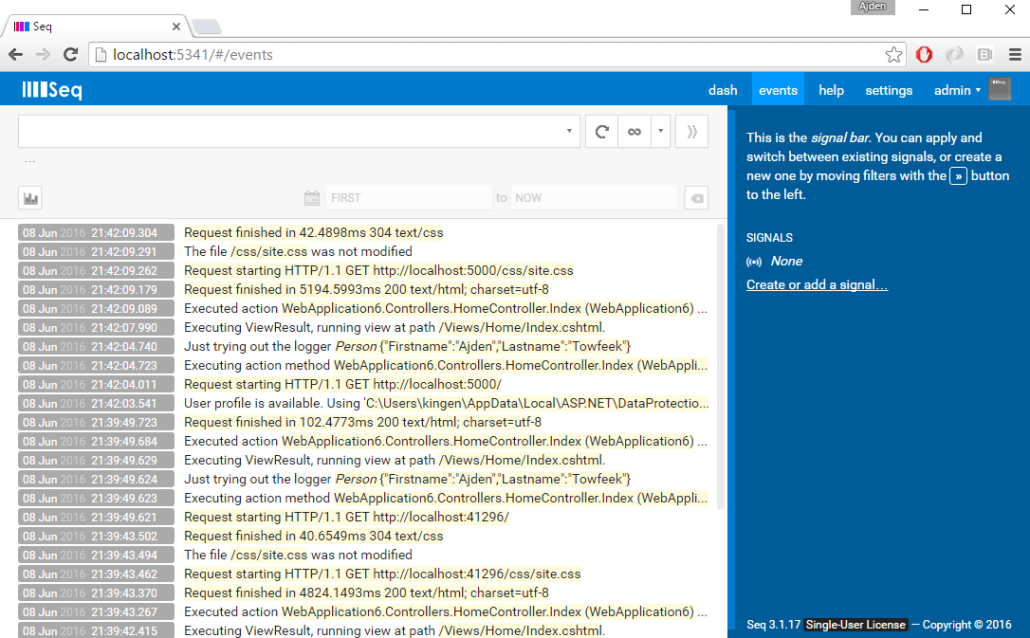The height and width of the screenshot is (638, 1030).
Task: Click the signal antenna icon next to None
Action: pyautogui.click(x=753, y=261)
